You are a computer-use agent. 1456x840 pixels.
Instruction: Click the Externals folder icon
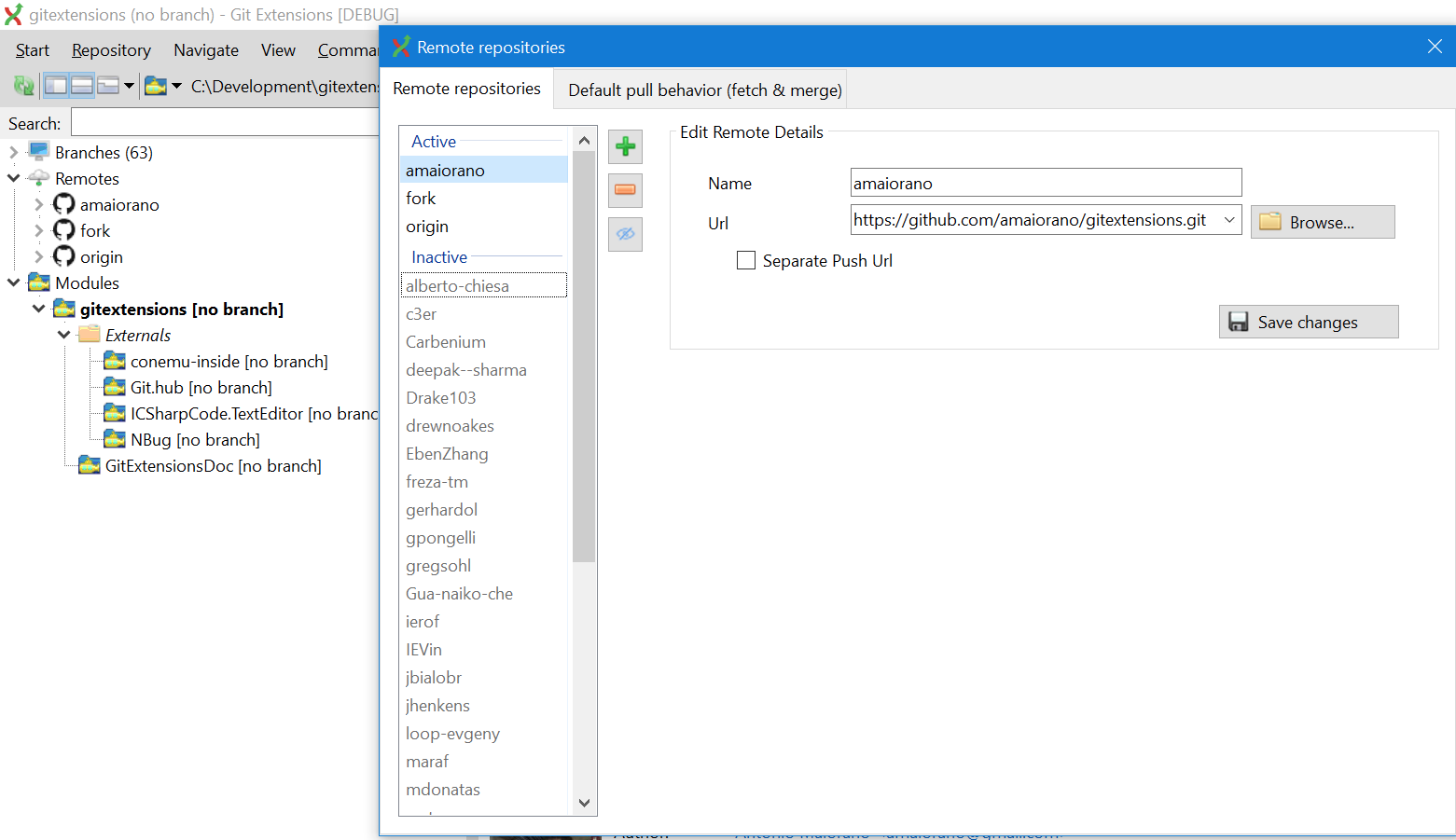(90, 334)
